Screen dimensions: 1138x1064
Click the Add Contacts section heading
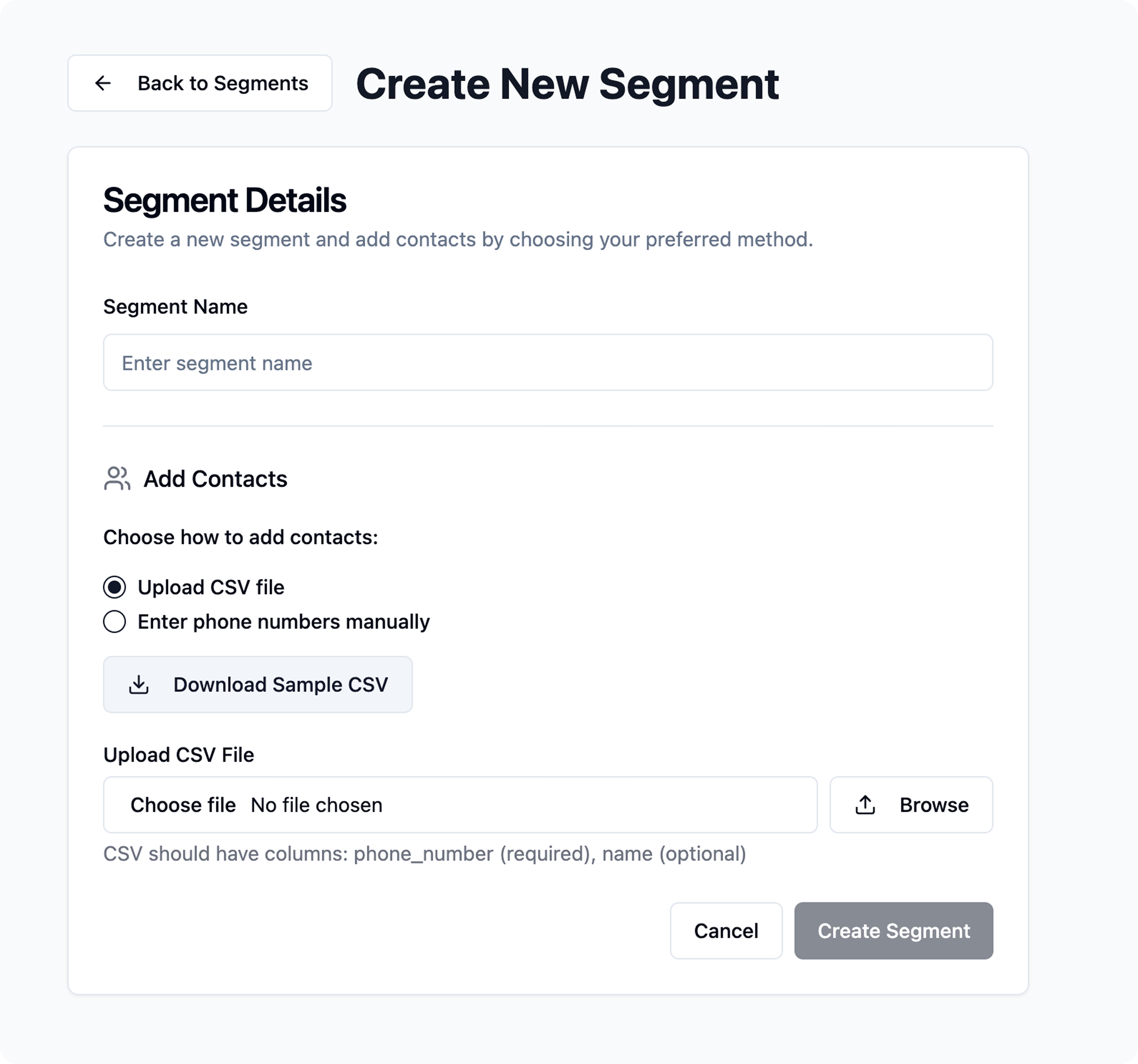coord(215,479)
